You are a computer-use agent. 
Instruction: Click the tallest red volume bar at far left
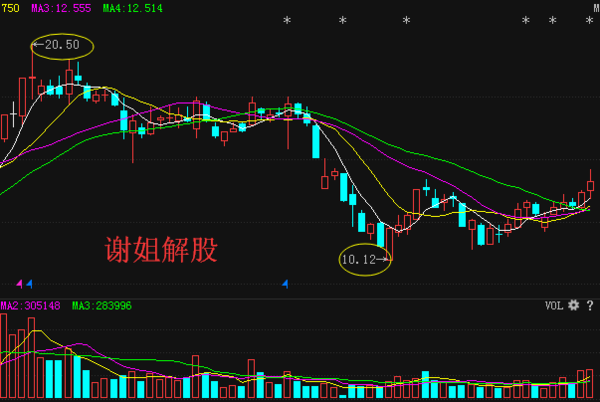click(x=5, y=356)
